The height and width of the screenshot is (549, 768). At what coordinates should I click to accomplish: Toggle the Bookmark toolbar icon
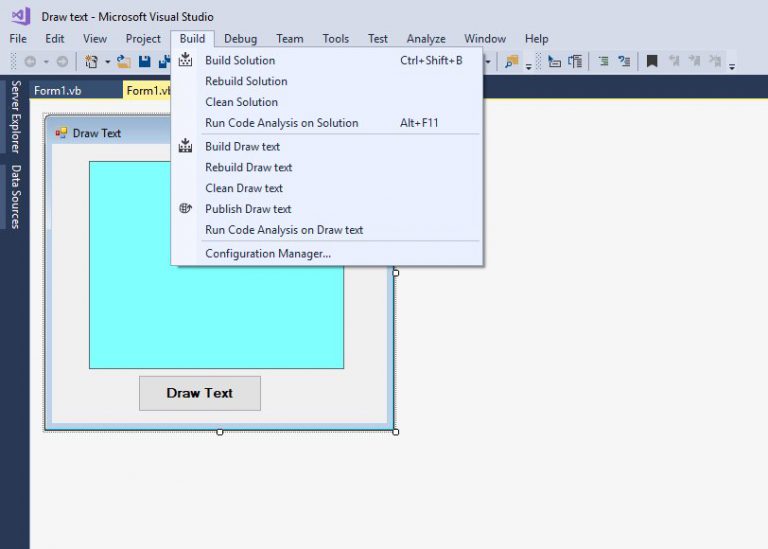point(652,62)
